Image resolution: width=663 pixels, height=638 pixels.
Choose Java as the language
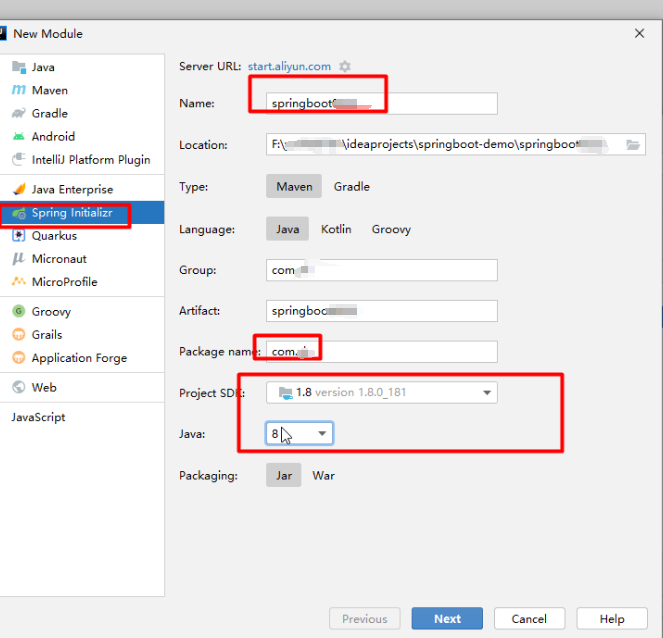tap(288, 229)
